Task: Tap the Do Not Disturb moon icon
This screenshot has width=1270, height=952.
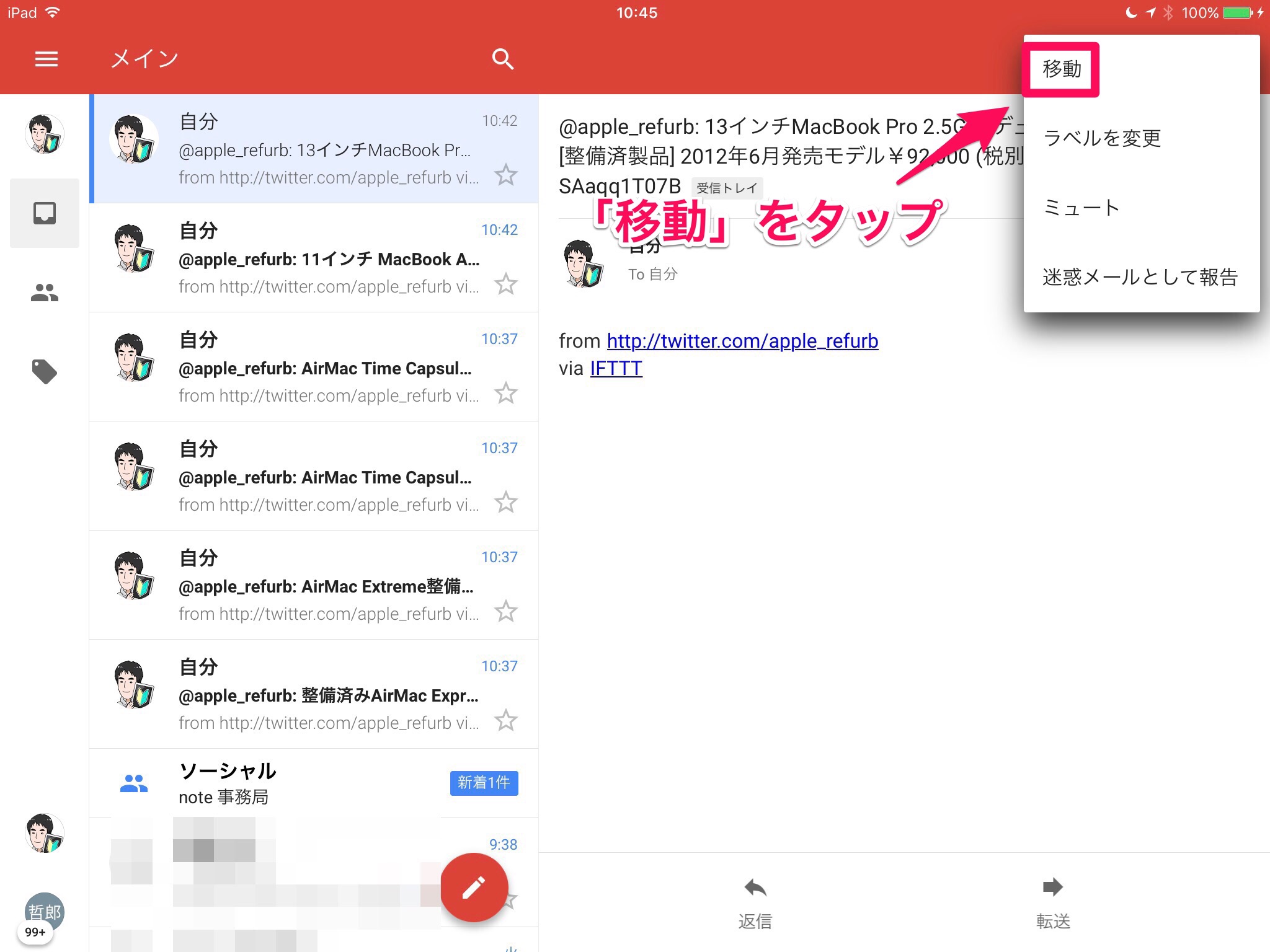Action: [x=1131, y=12]
